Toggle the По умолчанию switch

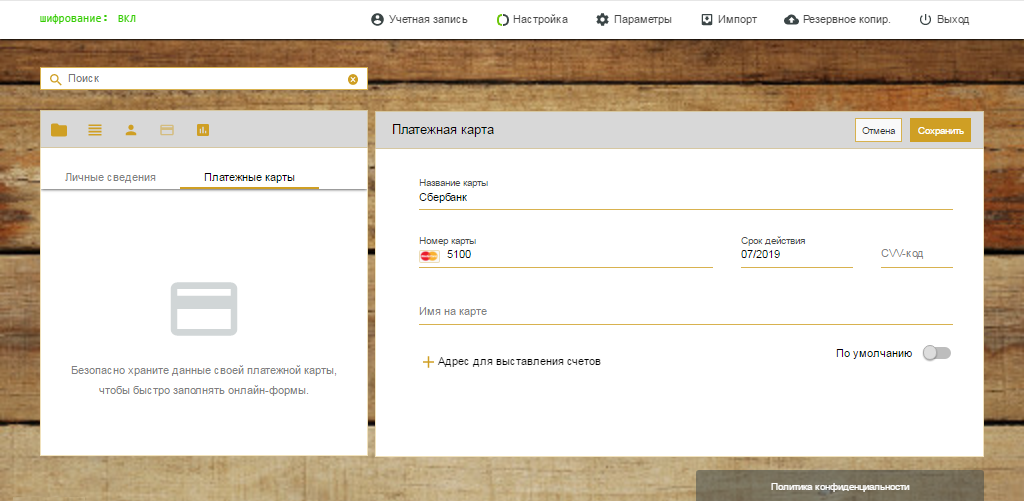tap(936, 353)
